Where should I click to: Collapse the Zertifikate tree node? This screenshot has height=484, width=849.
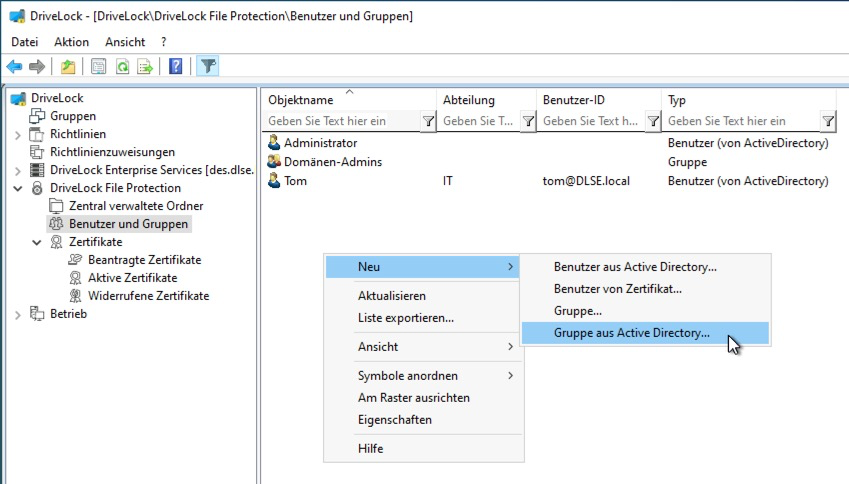tap(37, 243)
